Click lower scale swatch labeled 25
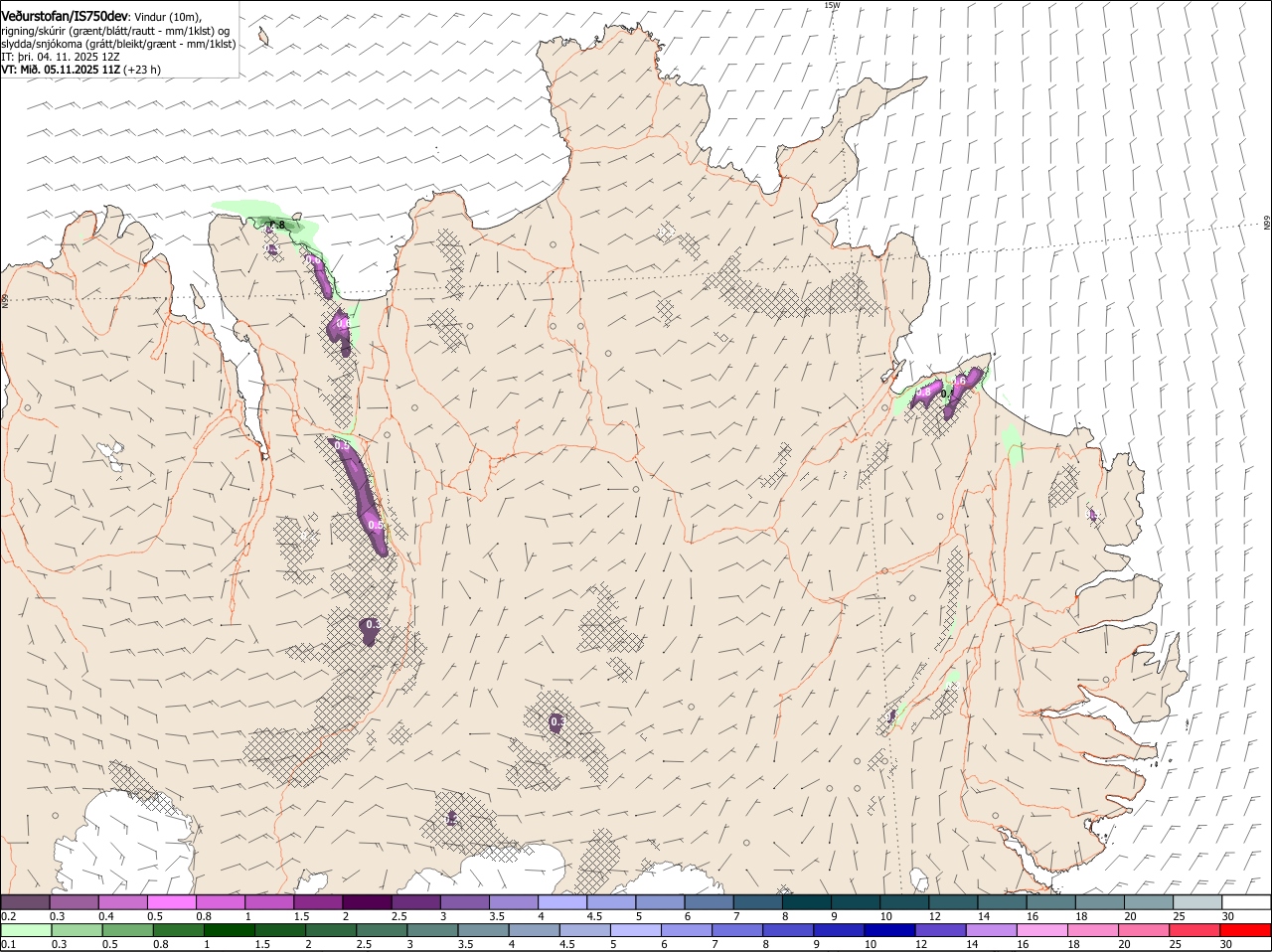 (1194, 930)
